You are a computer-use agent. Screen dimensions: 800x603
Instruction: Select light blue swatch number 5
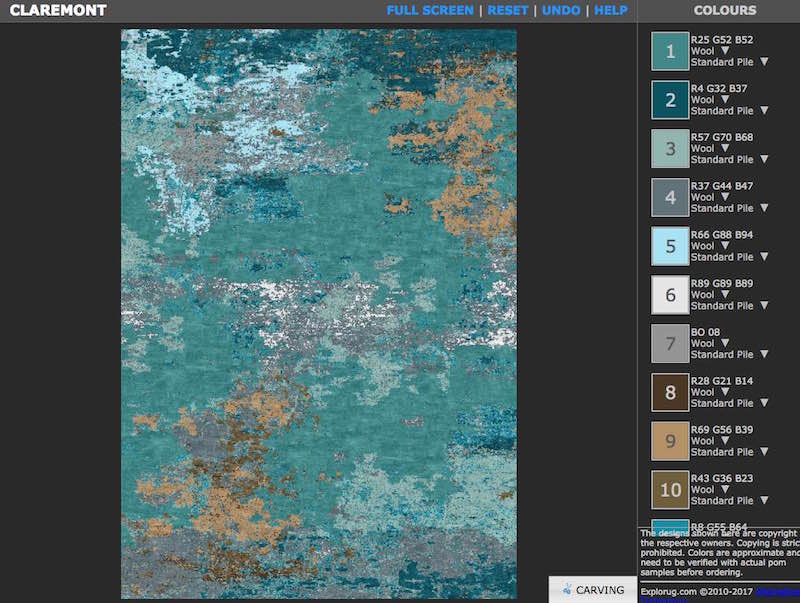click(x=670, y=246)
